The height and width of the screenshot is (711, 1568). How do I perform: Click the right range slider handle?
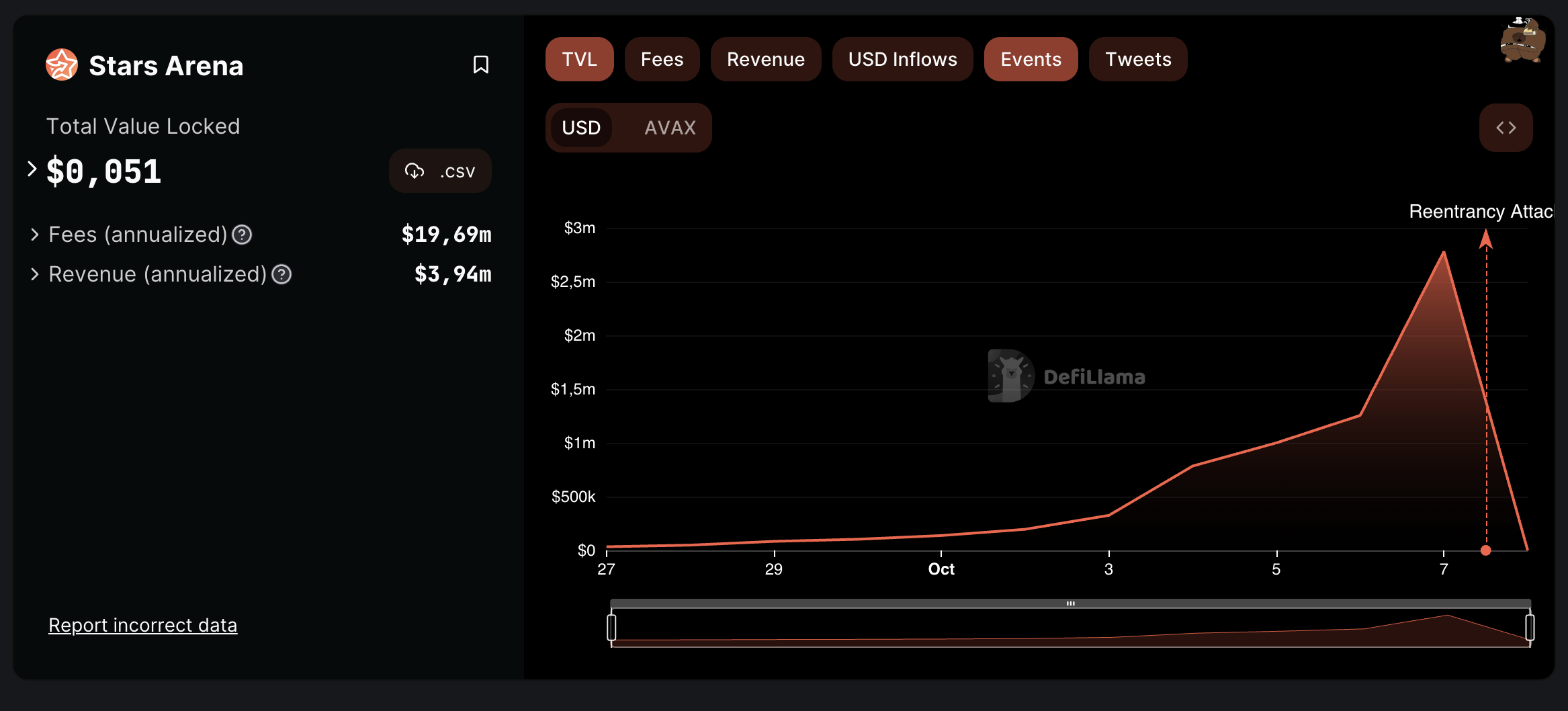tap(1530, 627)
